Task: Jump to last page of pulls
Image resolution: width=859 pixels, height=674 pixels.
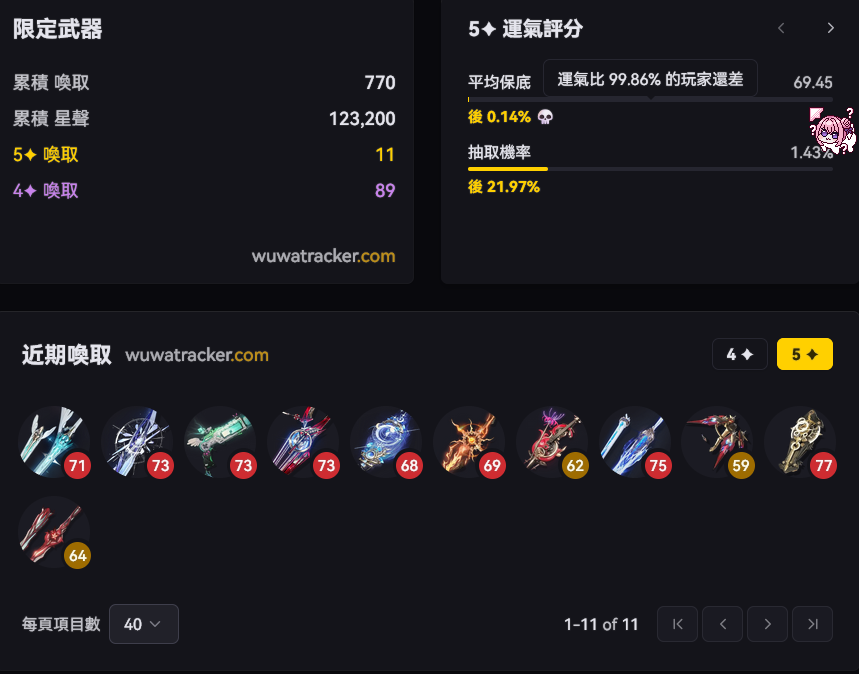Action: (x=812, y=624)
